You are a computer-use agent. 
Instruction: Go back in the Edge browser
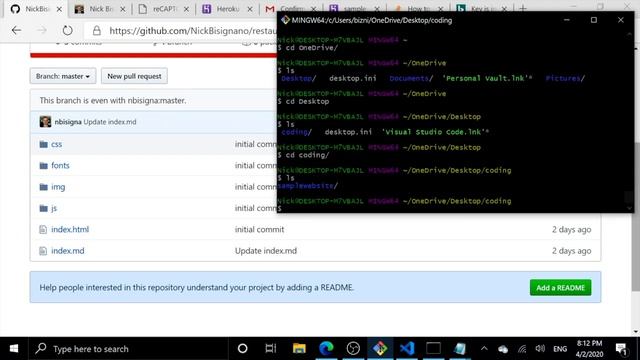[x=16, y=30]
